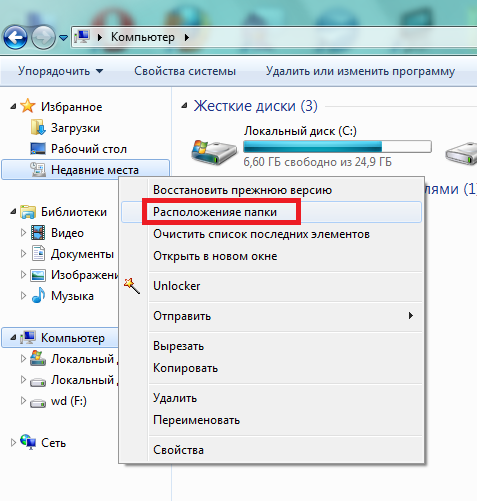Expand the Сеть node
Screen dimensions: 477x501
[x=13, y=443]
